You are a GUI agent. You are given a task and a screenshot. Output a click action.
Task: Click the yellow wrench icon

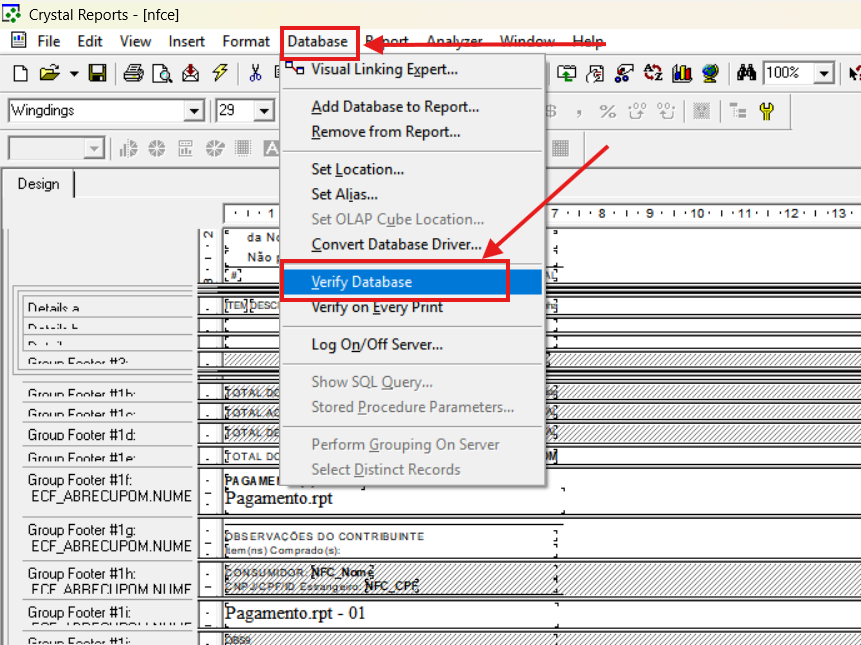click(766, 111)
